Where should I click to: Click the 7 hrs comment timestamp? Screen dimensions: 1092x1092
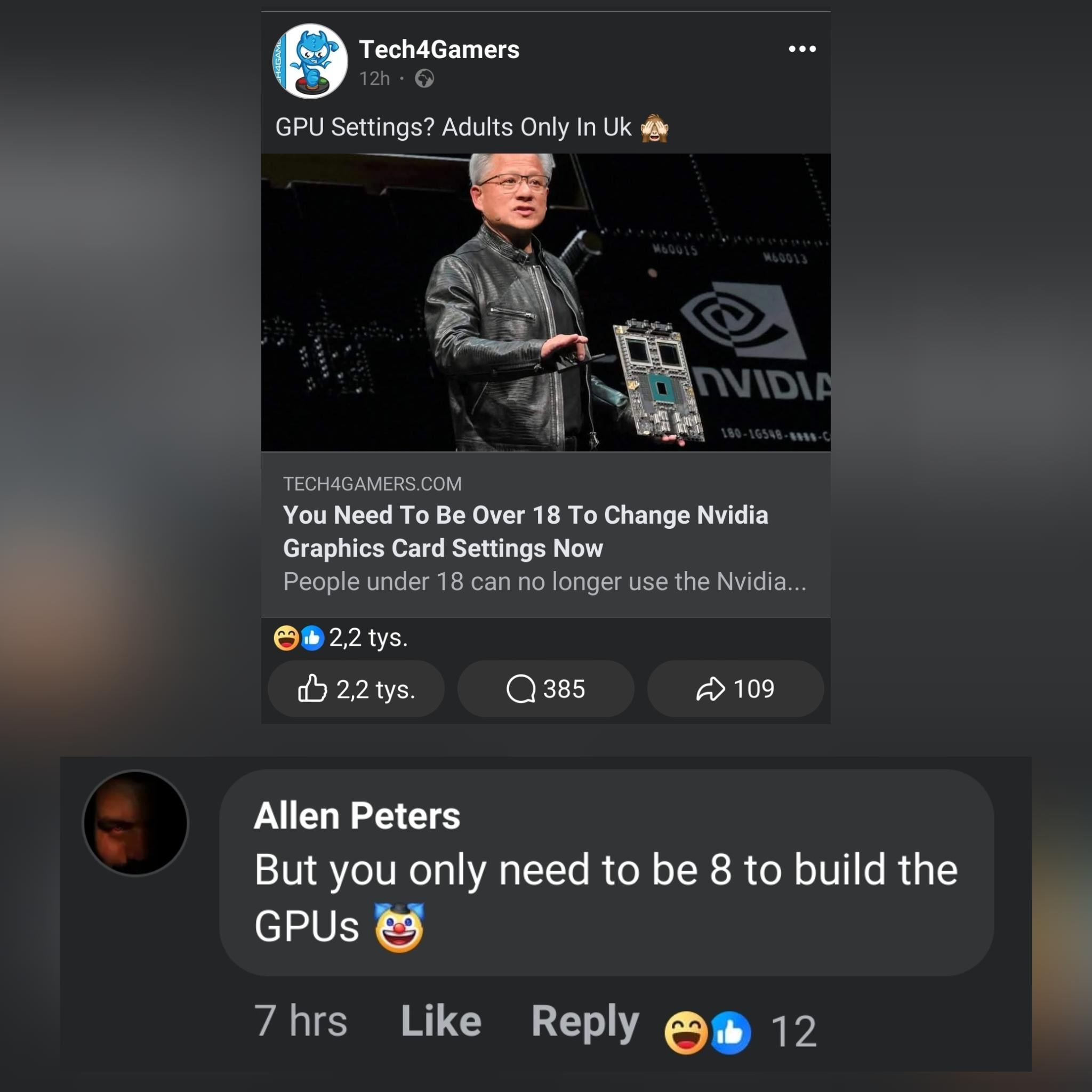tap(301, 1021)
